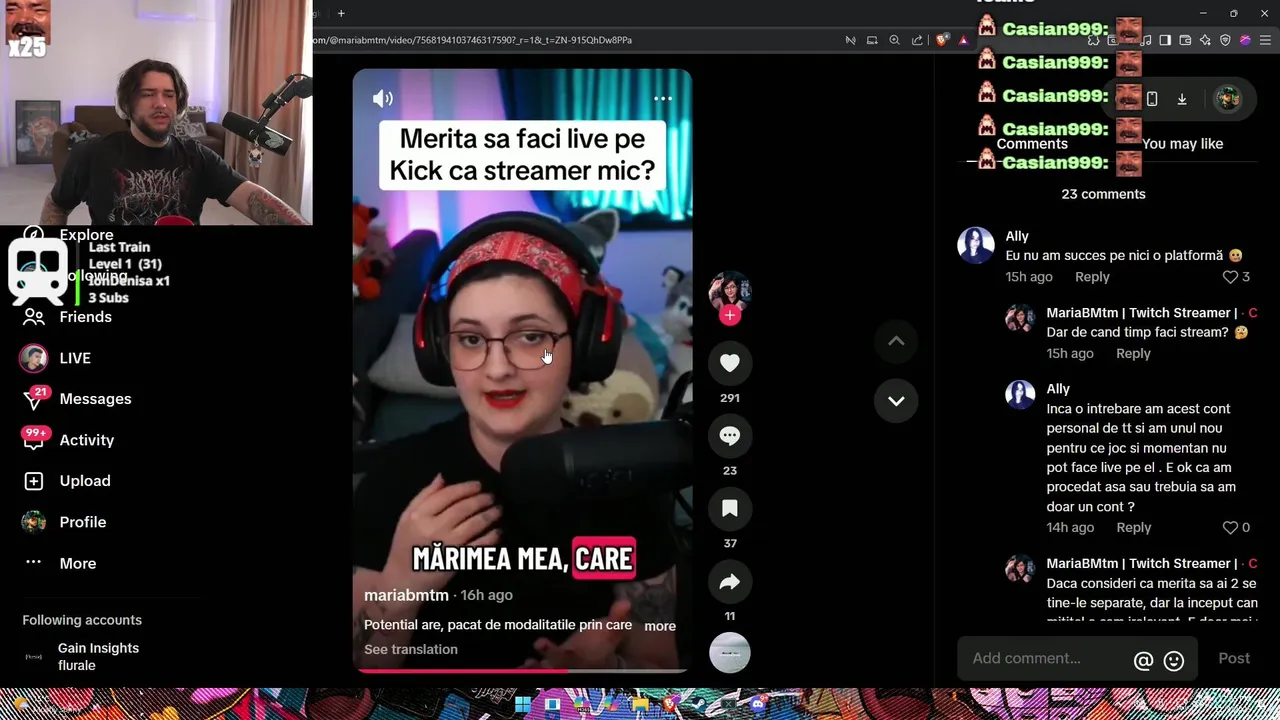Open Leo AI sparkle icon
The image size is (1280, 720).
[1205, 40]
